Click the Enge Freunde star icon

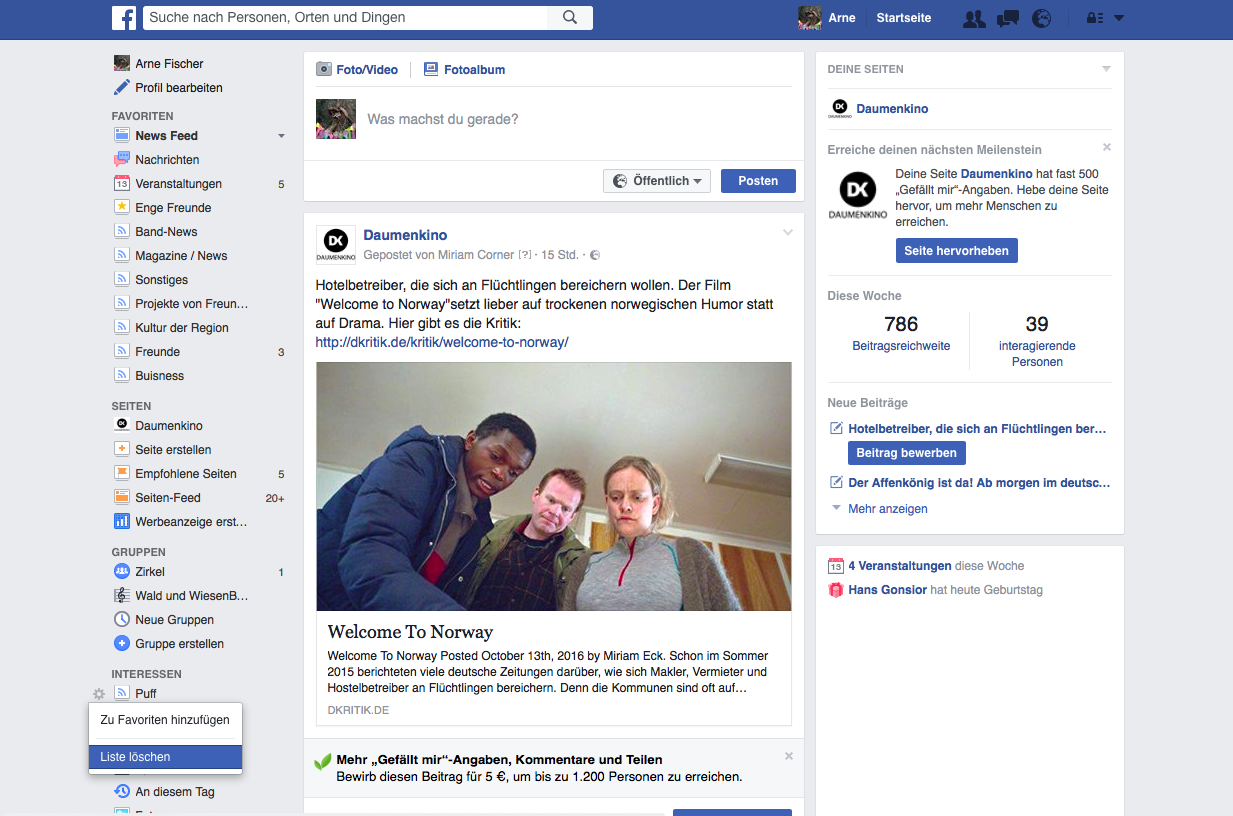click(122, 208)
